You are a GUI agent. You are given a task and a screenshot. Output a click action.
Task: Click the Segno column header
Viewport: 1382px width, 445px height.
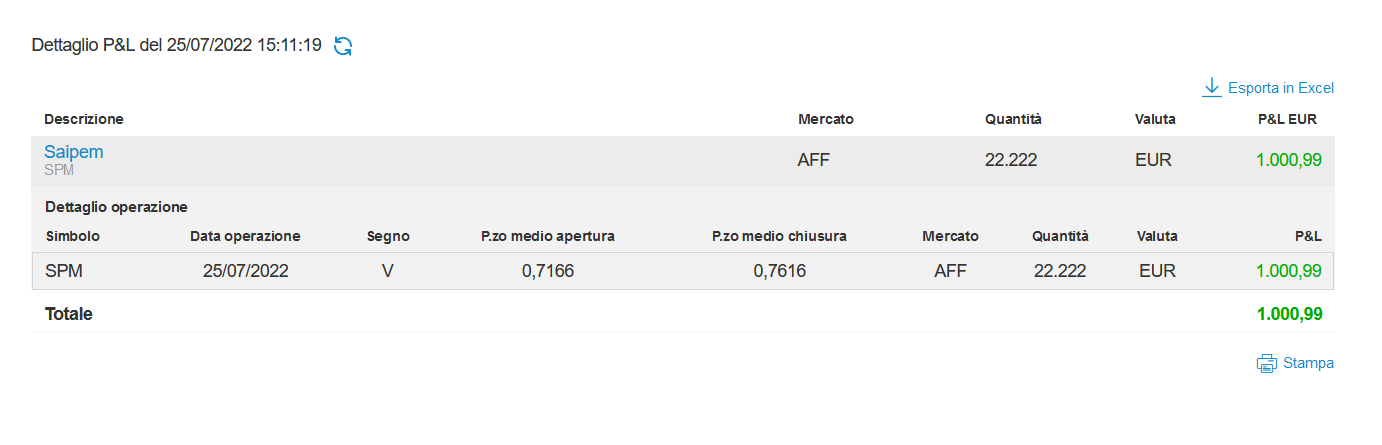tap(388, 237)
